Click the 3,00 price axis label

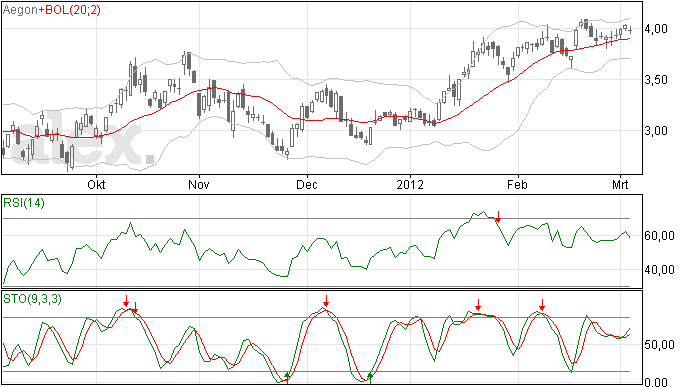click(656, 131)
